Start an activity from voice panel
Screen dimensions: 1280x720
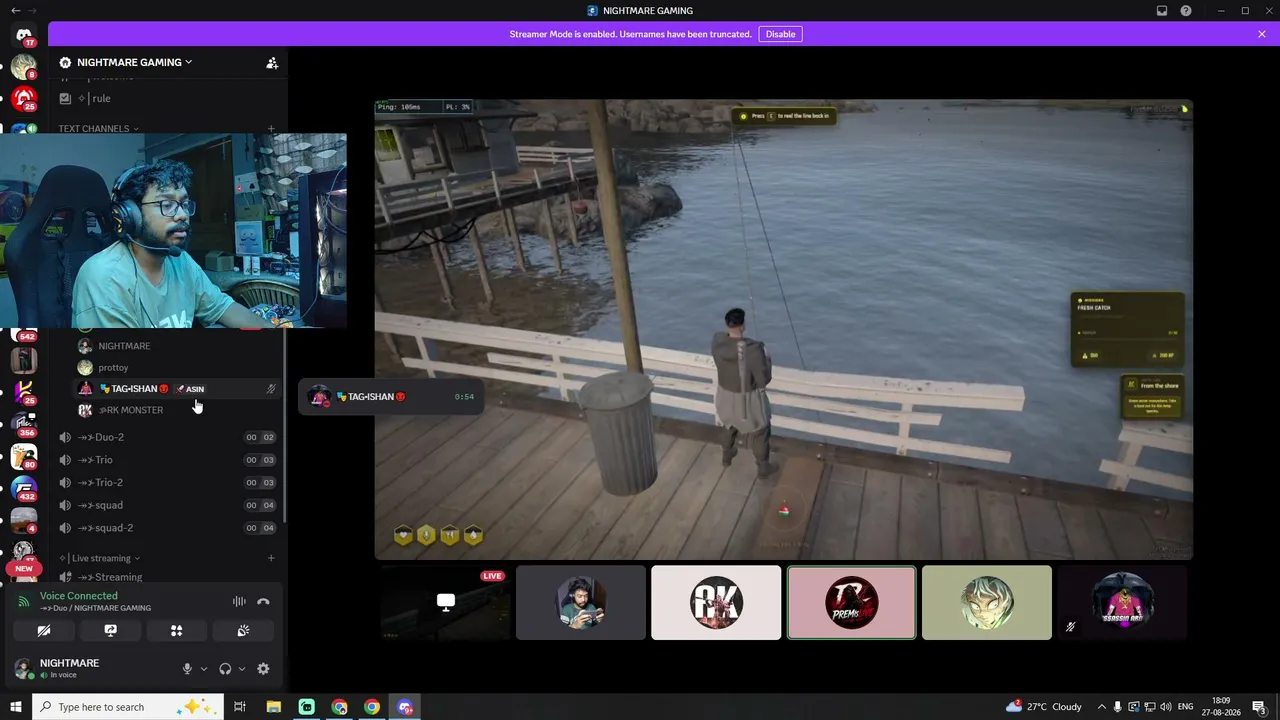click(176, 631)
